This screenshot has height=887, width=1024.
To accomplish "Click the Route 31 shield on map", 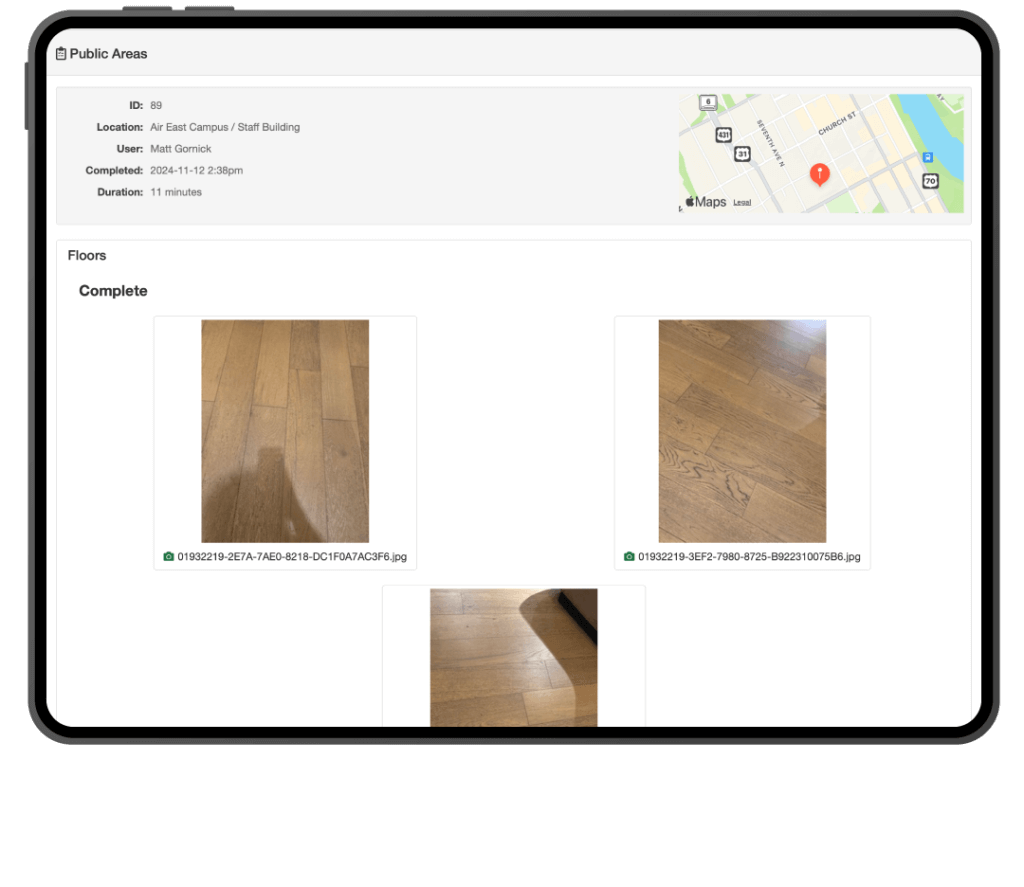I will [x=742, y=154].
